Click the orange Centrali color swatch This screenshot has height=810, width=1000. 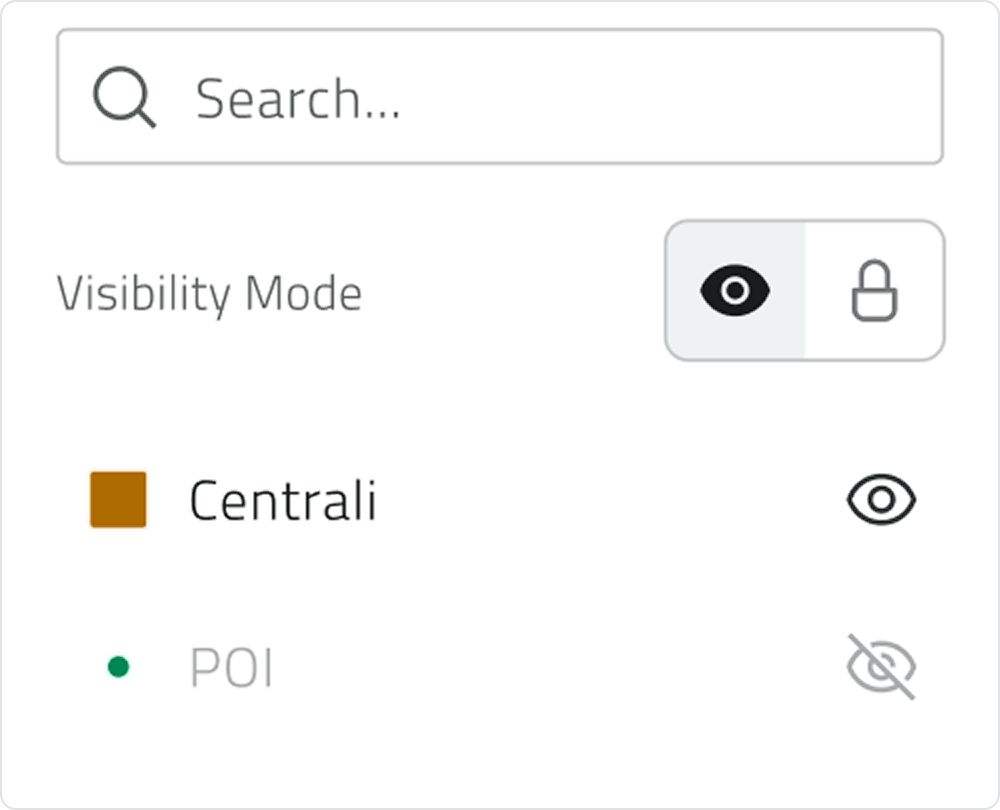118,499
